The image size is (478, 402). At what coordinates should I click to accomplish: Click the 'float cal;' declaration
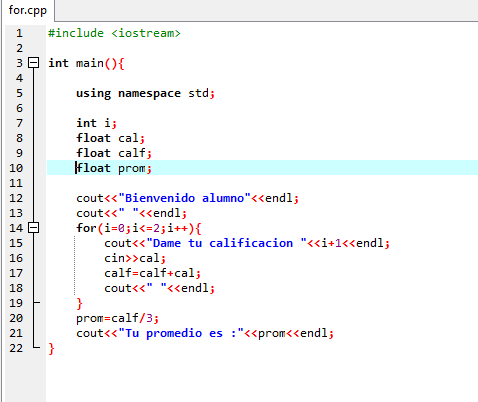(110, 138)
